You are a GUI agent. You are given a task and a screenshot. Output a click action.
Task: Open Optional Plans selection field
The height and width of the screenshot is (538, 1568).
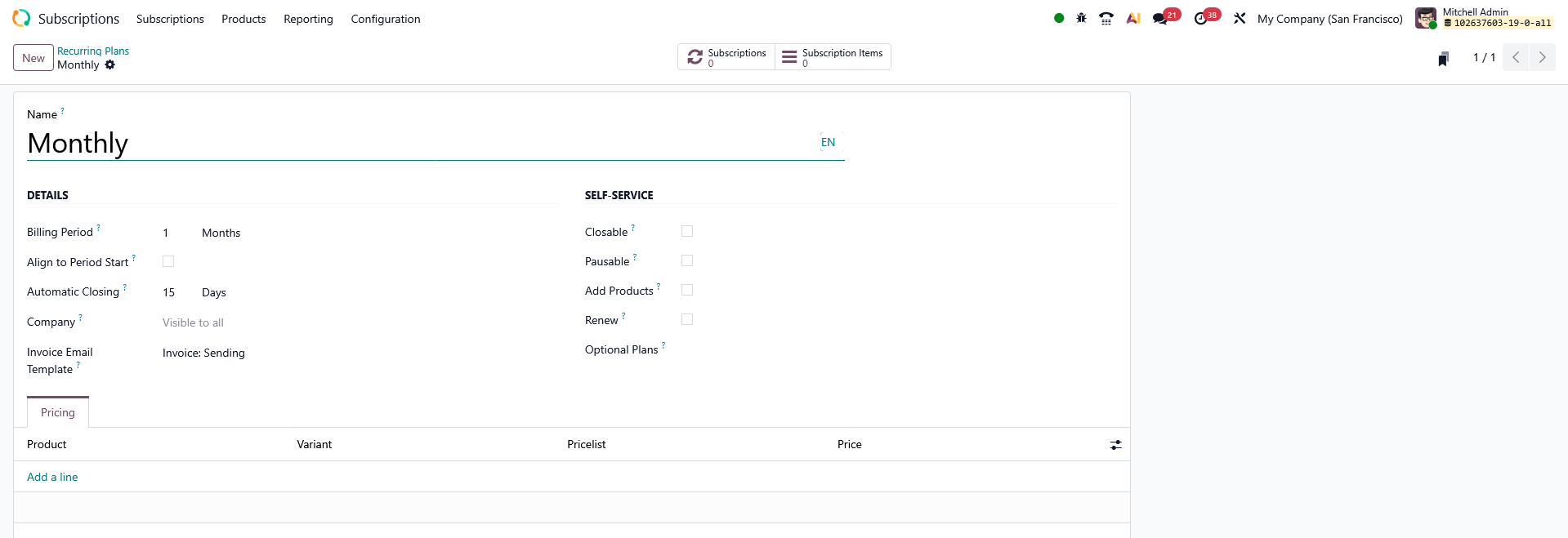point(899,349)
